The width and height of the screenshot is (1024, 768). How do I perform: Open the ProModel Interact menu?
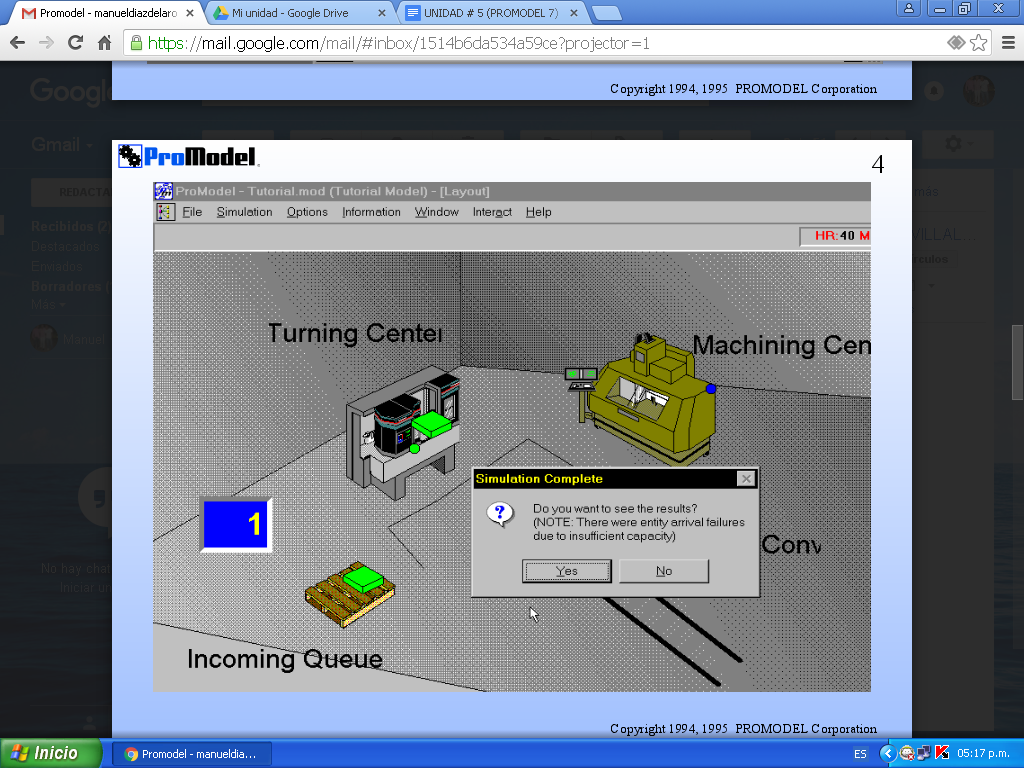point(492,212)
